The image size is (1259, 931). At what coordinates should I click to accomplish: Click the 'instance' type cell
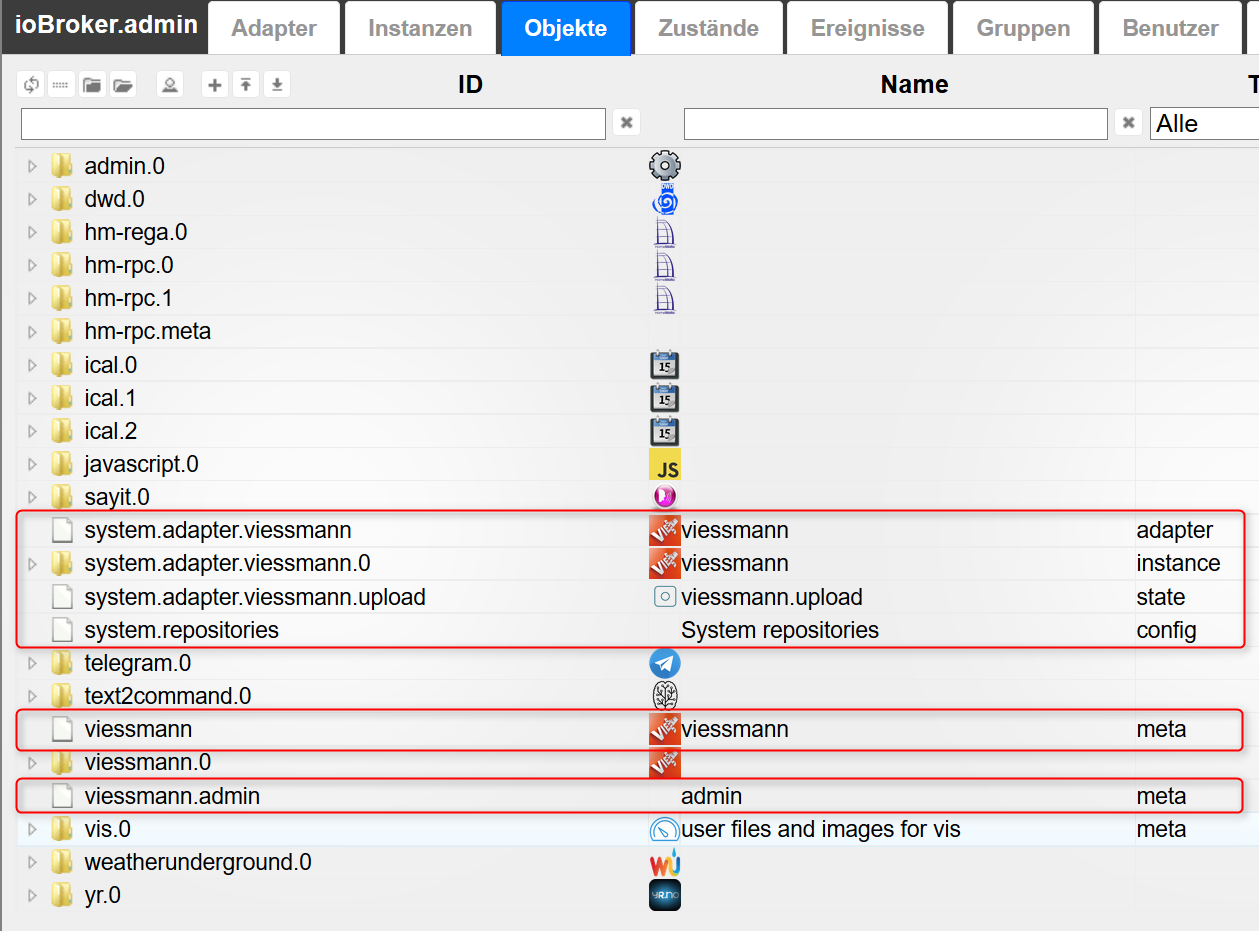pyautogui.click(x=1178, y=564)
